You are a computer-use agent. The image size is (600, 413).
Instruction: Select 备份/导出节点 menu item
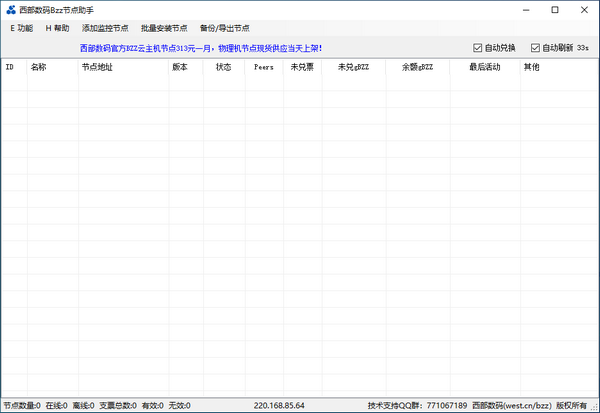coord(224,28)
